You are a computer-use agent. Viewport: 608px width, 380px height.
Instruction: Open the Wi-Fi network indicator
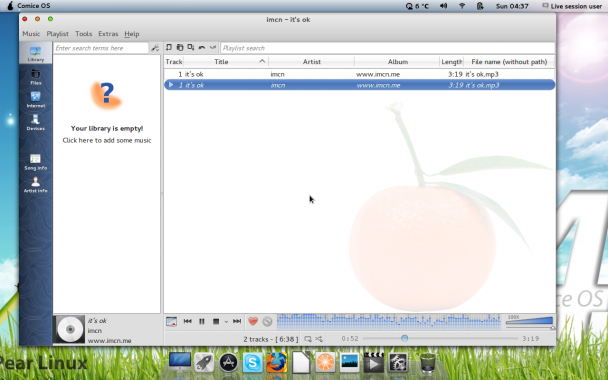[462, 6]
